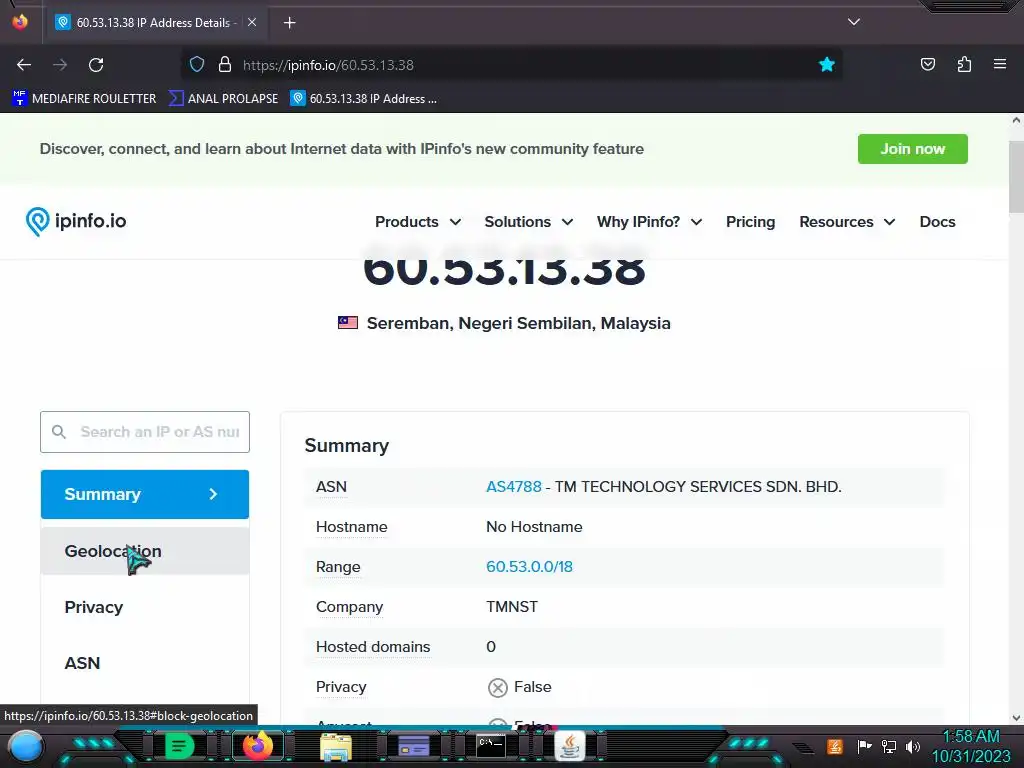1024x768 pixels.
Task: Open the extensions puzzle icon
Action: coord(964,64)
